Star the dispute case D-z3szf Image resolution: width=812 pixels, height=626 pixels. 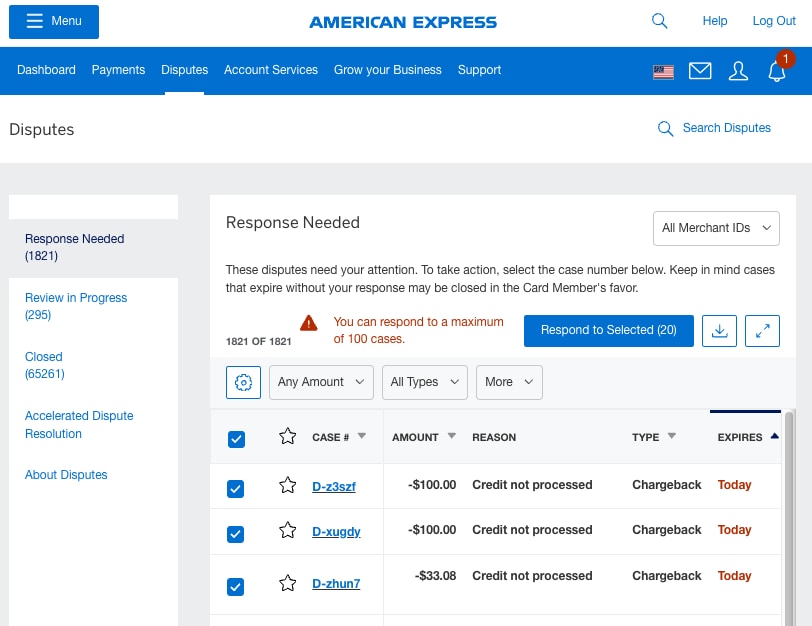(x=287, y=484)
